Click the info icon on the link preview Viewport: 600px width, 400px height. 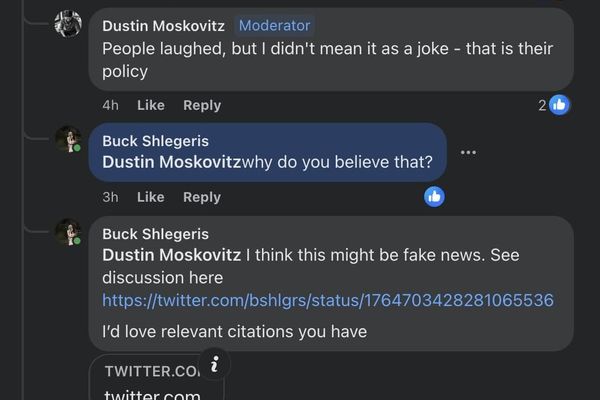tap(214, 362)
